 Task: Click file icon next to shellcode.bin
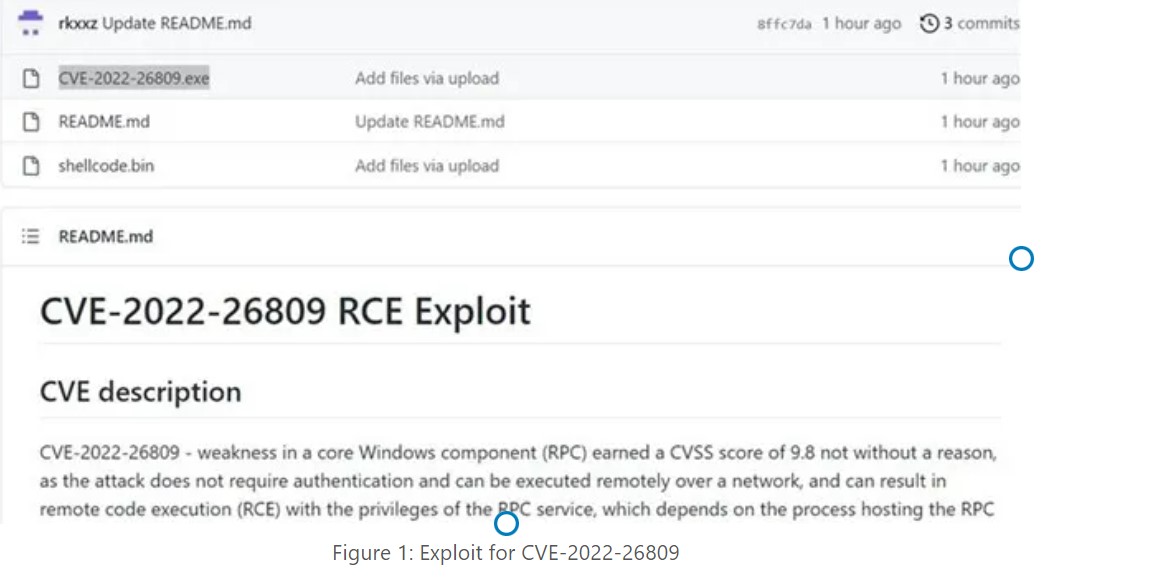point(31,166)
